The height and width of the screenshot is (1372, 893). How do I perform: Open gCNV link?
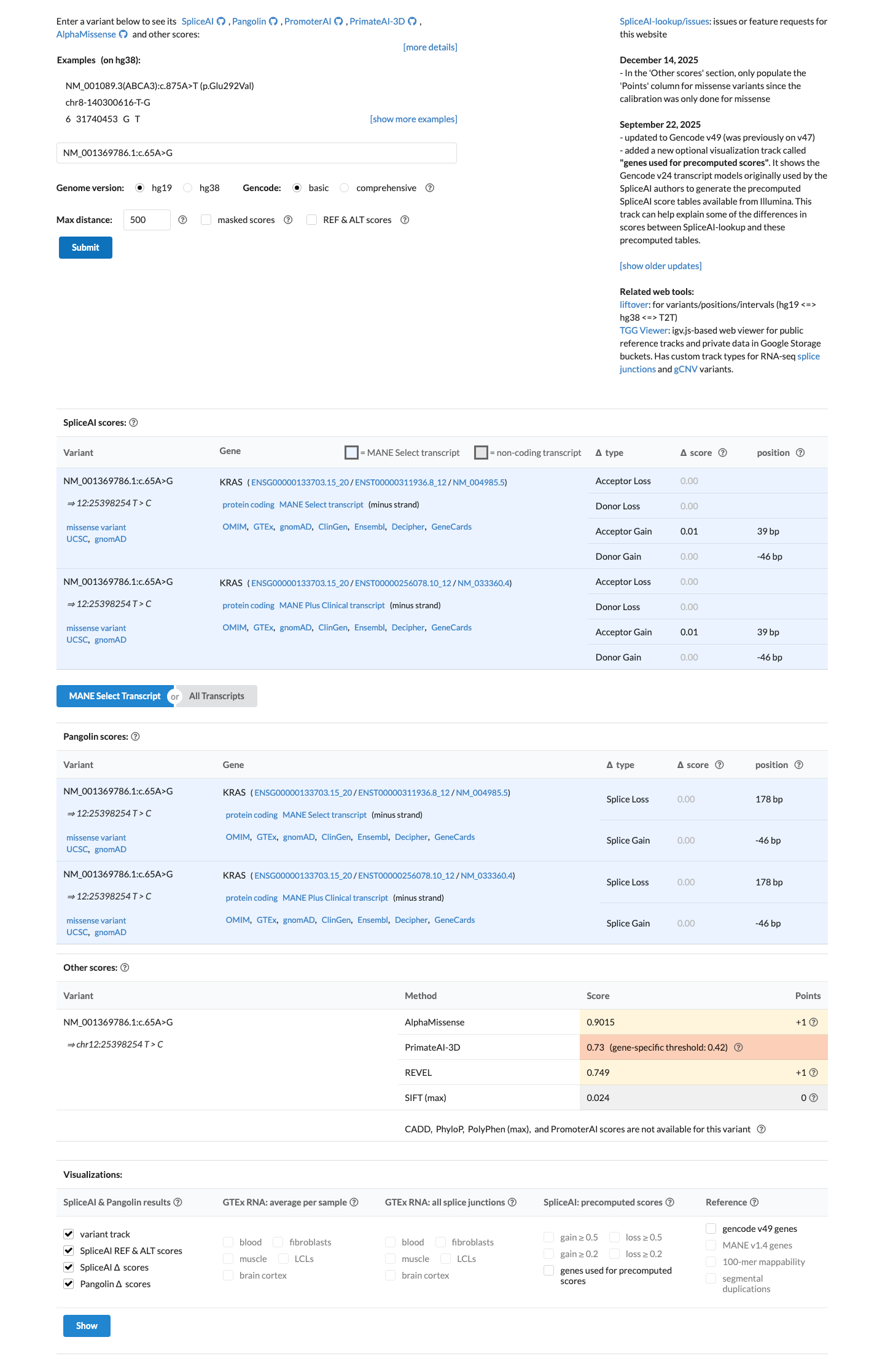(685, 369)
